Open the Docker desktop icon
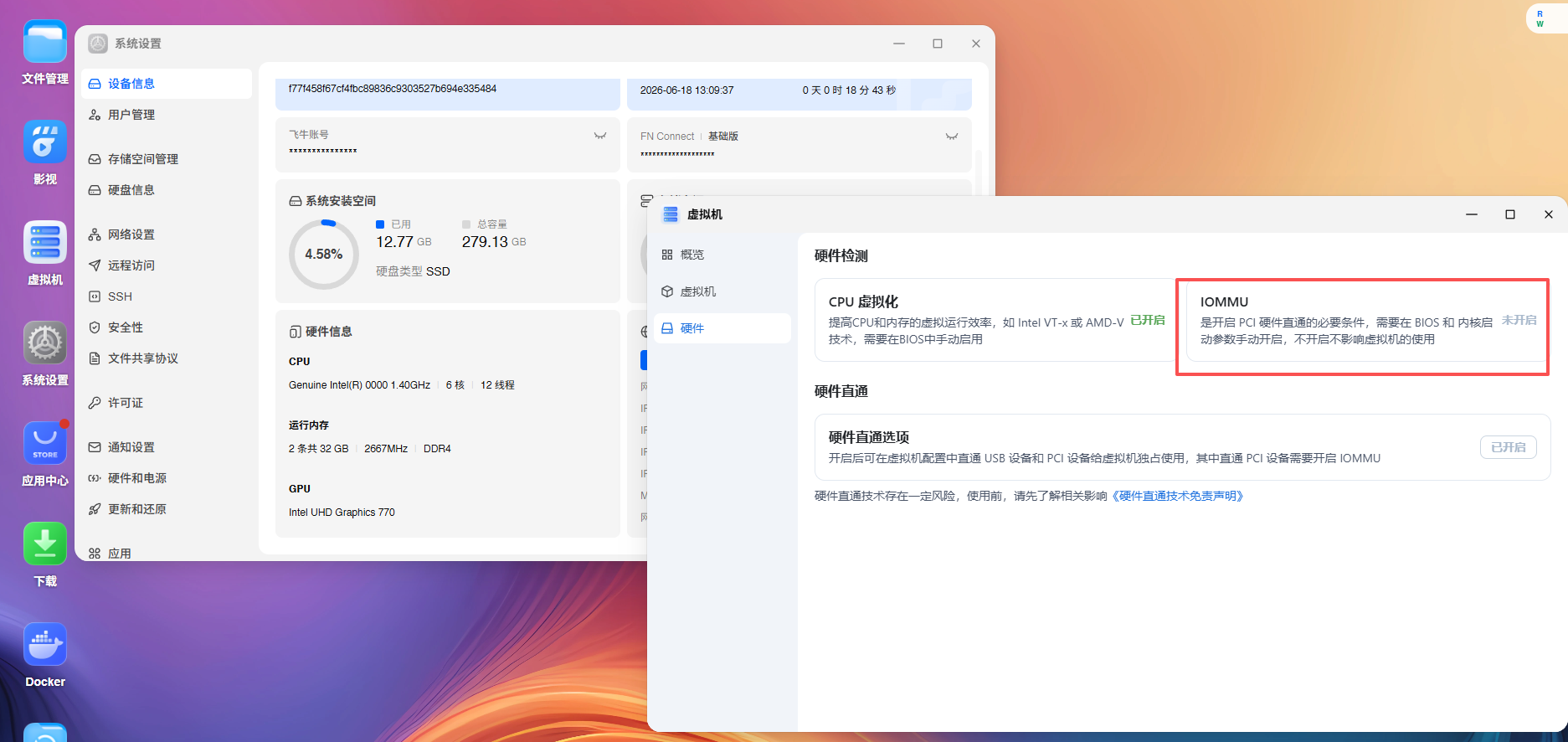Viewport: 1568px width, 742px height. (45, 645)
